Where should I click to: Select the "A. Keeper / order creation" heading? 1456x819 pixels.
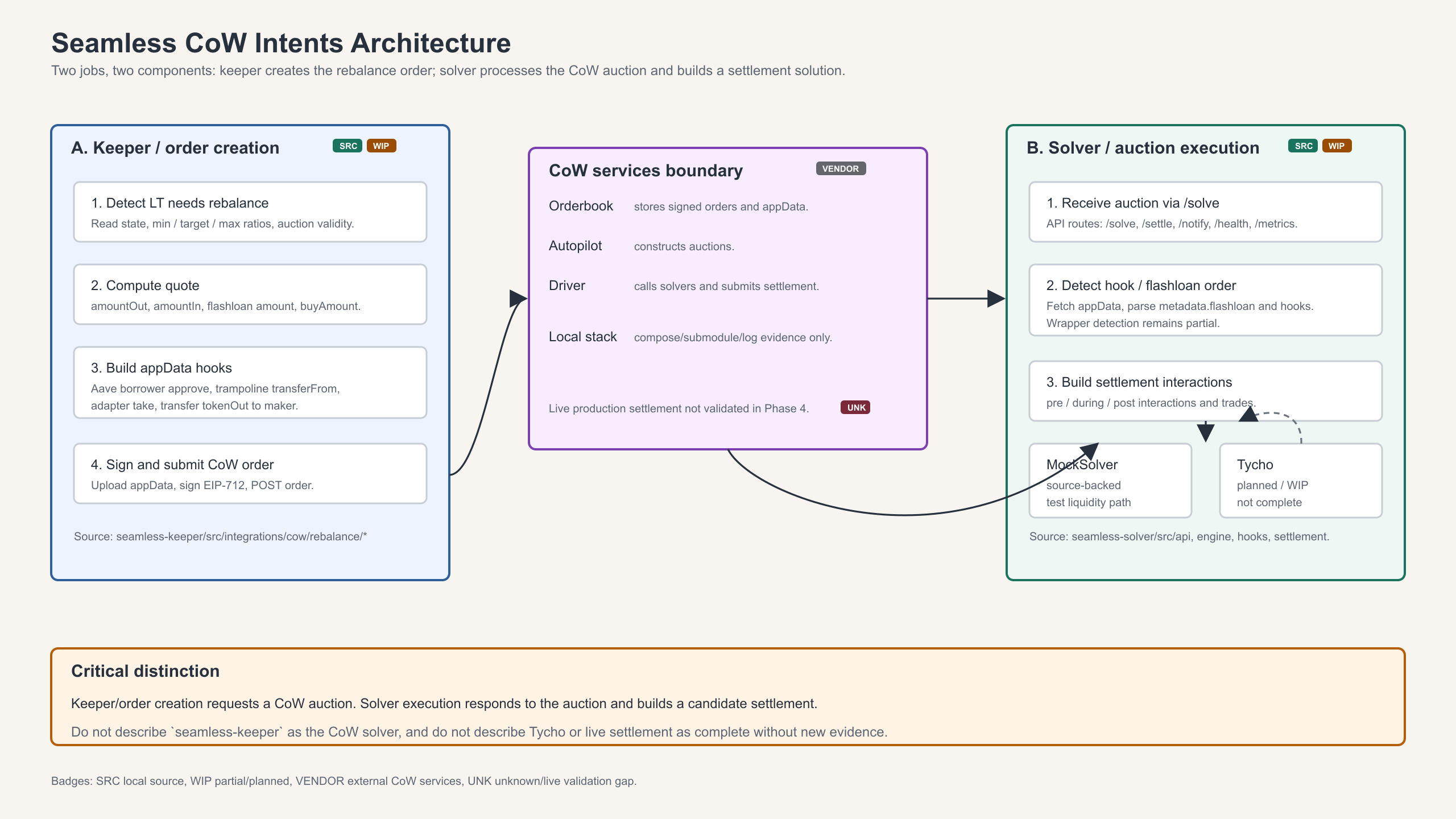175,148
